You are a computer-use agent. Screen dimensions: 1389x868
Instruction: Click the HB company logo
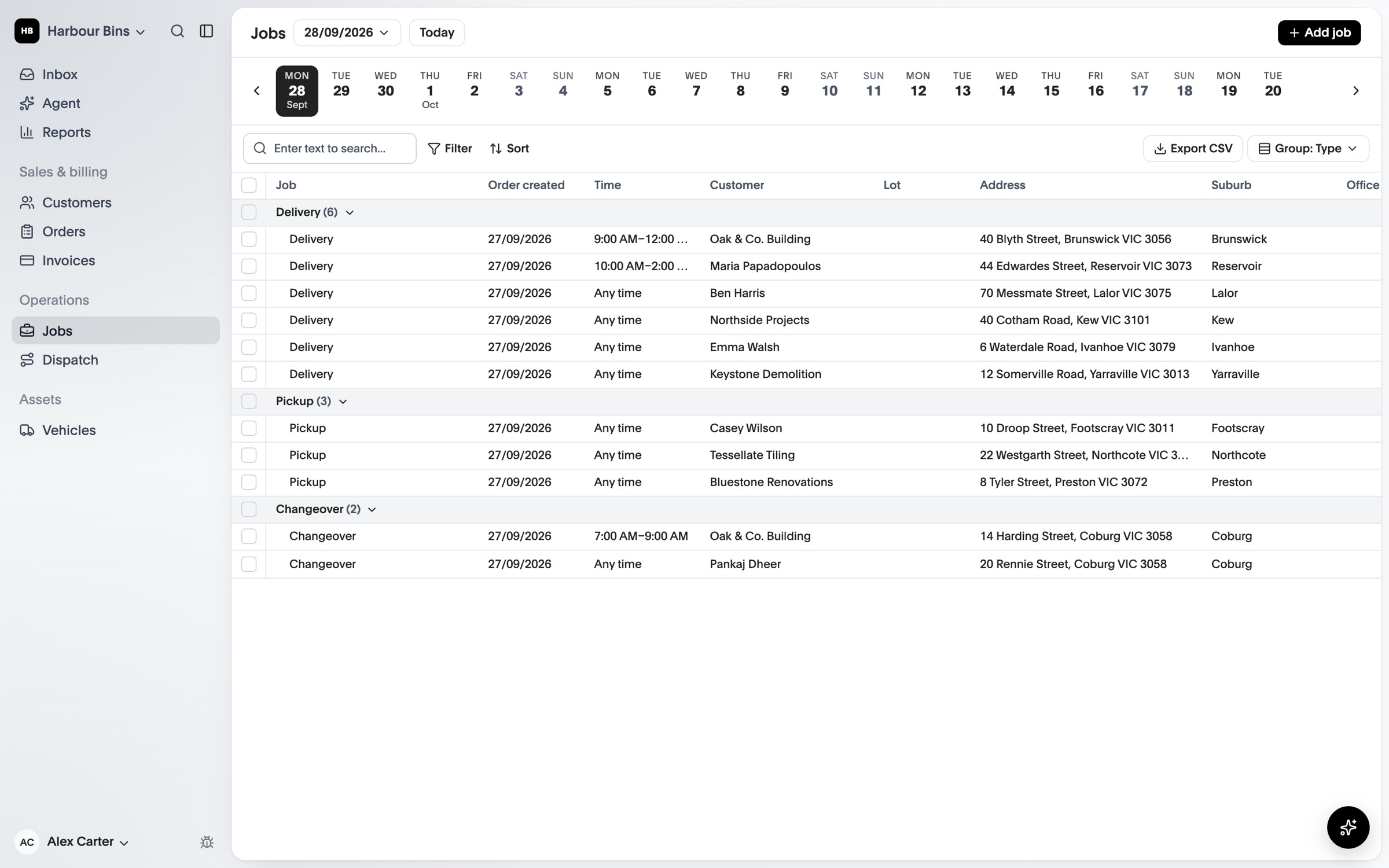tap(27, 31)
